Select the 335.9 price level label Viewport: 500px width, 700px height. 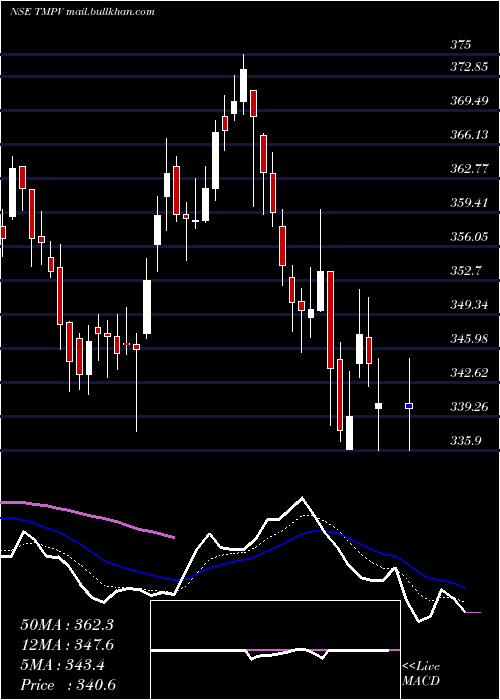tap(466, 440)
